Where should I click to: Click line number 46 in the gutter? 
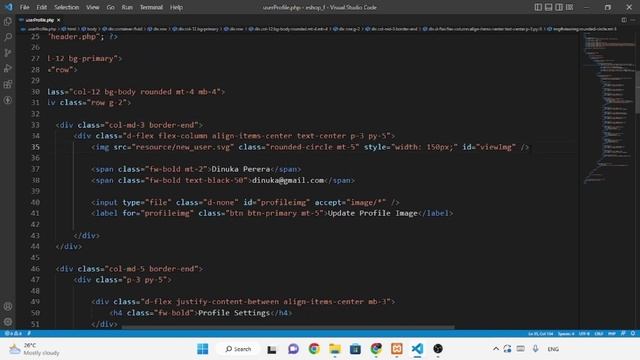[35, 269]
